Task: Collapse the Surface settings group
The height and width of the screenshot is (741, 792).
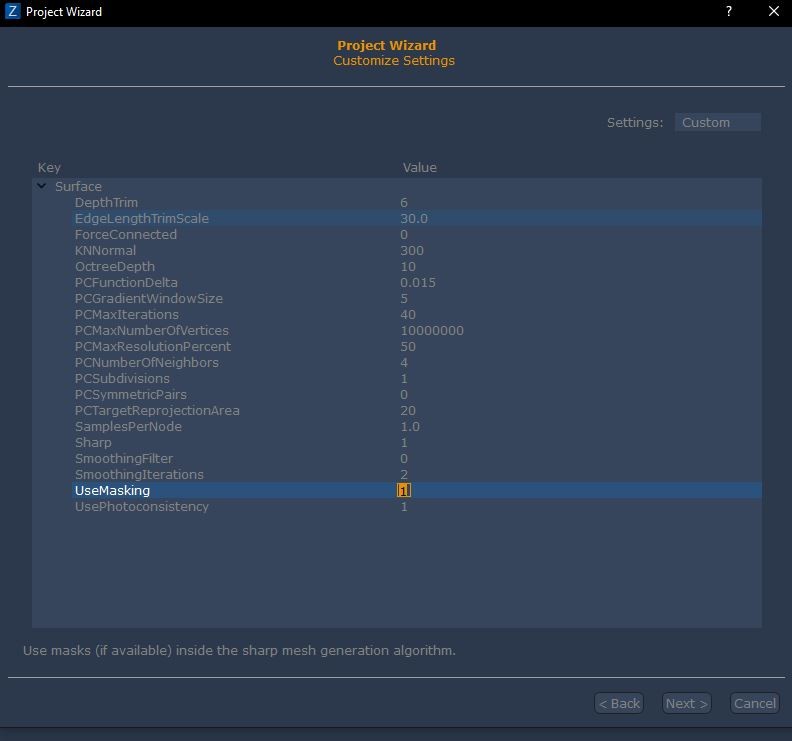Action: pos(42,186)
